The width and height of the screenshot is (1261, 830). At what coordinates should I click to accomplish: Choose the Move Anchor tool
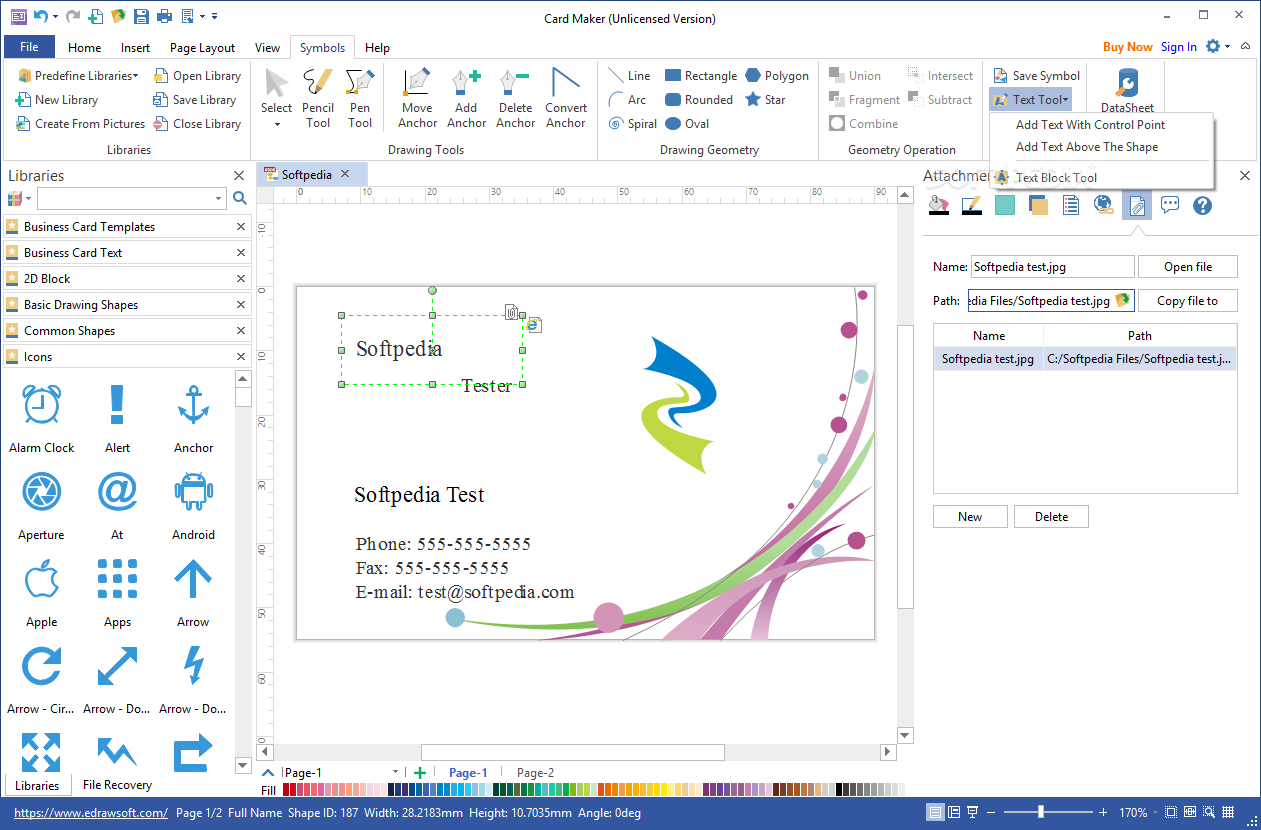(417, 98)
